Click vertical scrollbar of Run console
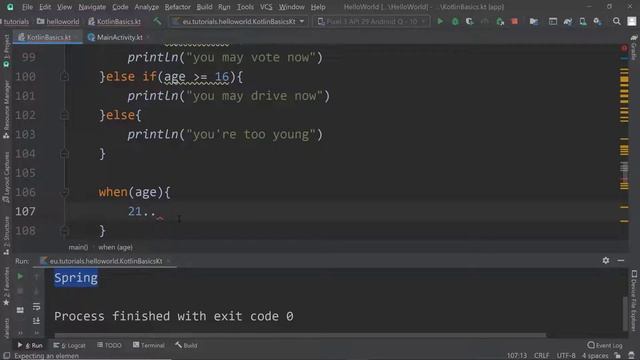 pyautogui.click(x=624, y=313)
